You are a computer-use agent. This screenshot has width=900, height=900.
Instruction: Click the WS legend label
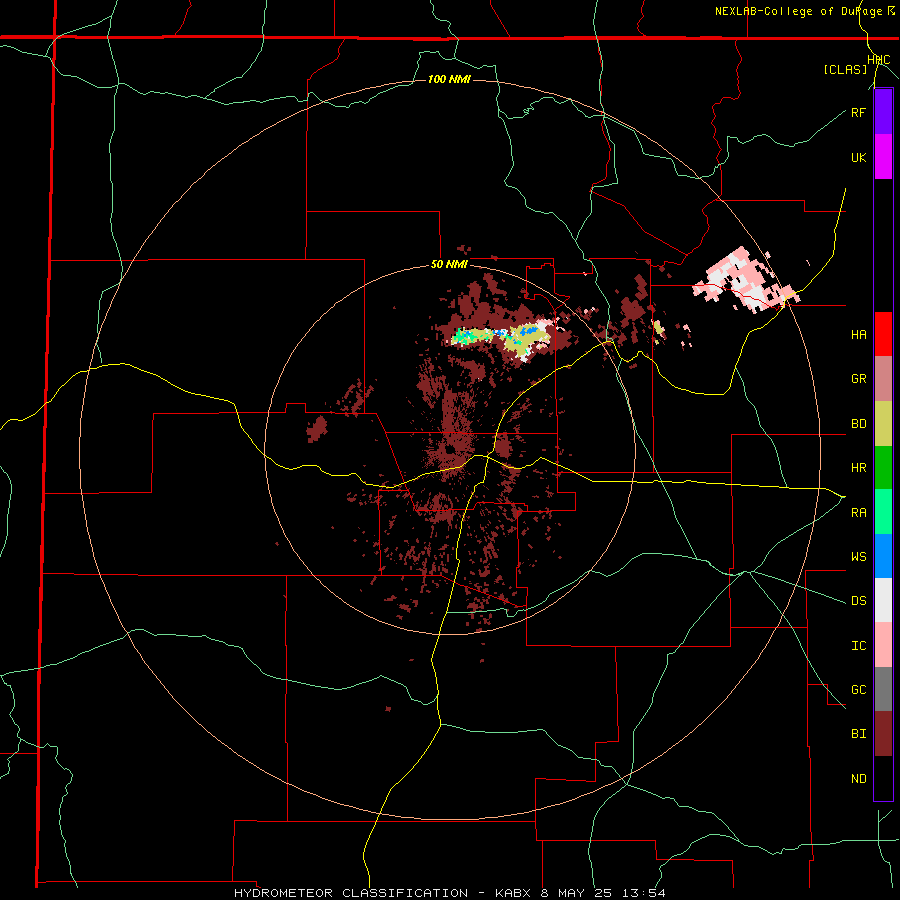tap(858, 556)
